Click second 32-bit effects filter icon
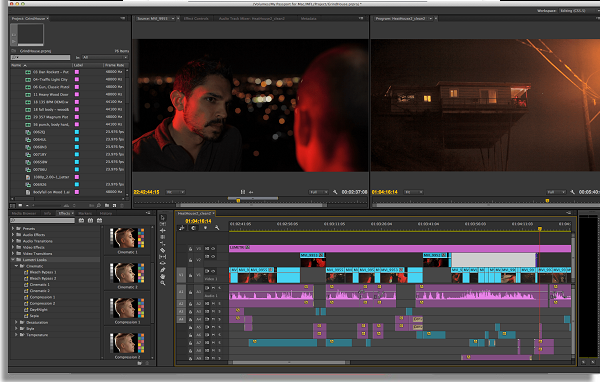The width and height of the screenshot is (600, 382). 90,220
